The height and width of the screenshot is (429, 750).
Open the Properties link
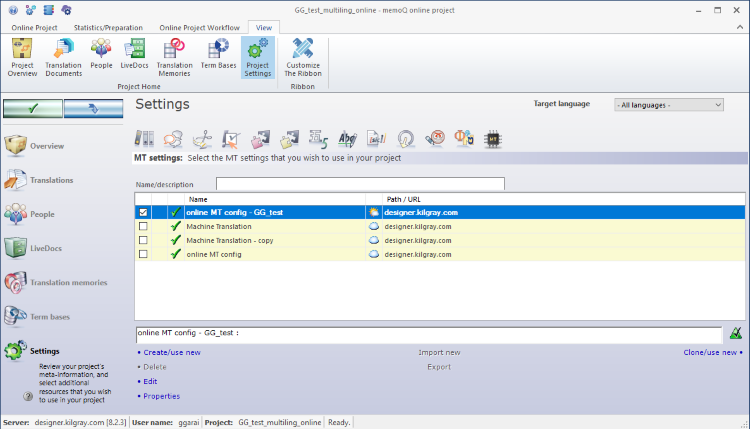pyautogui.click(x=162, y=396)
